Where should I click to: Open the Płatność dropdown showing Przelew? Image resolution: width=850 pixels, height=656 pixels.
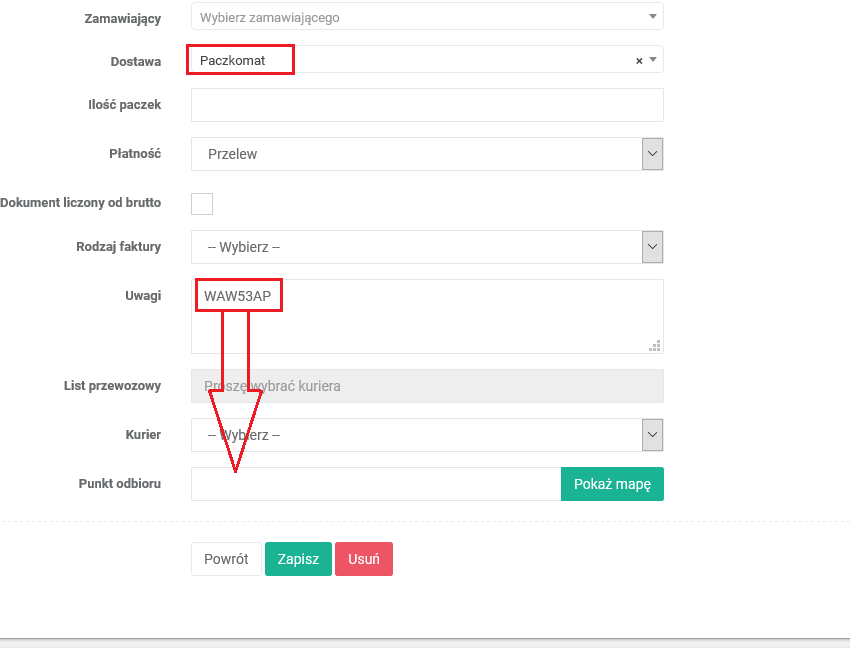point(427,154)
